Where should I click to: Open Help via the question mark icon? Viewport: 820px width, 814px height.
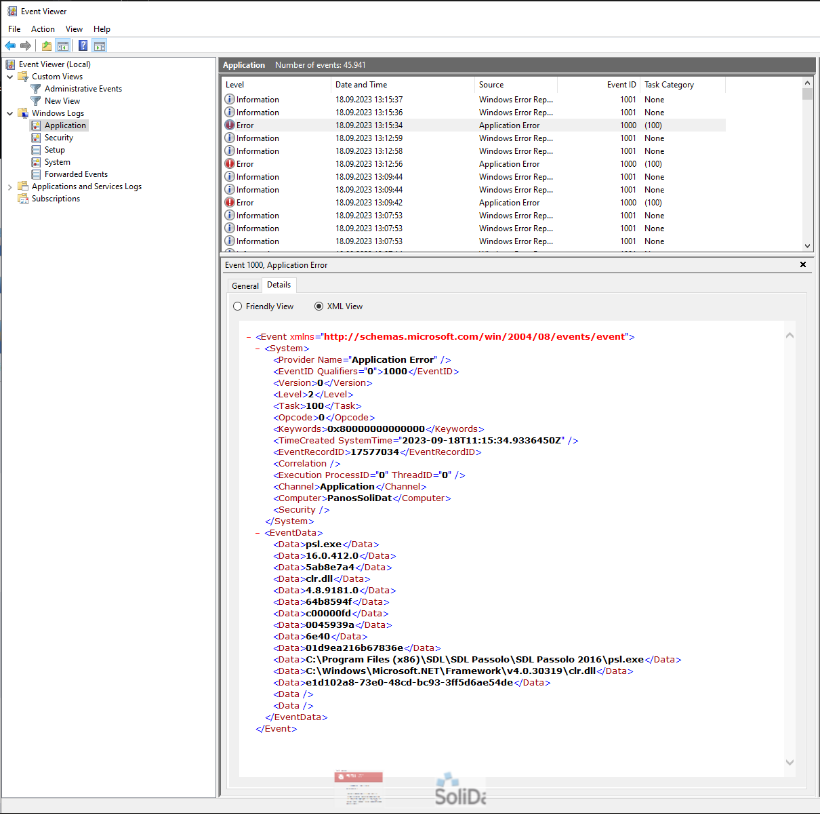[83, 46]
